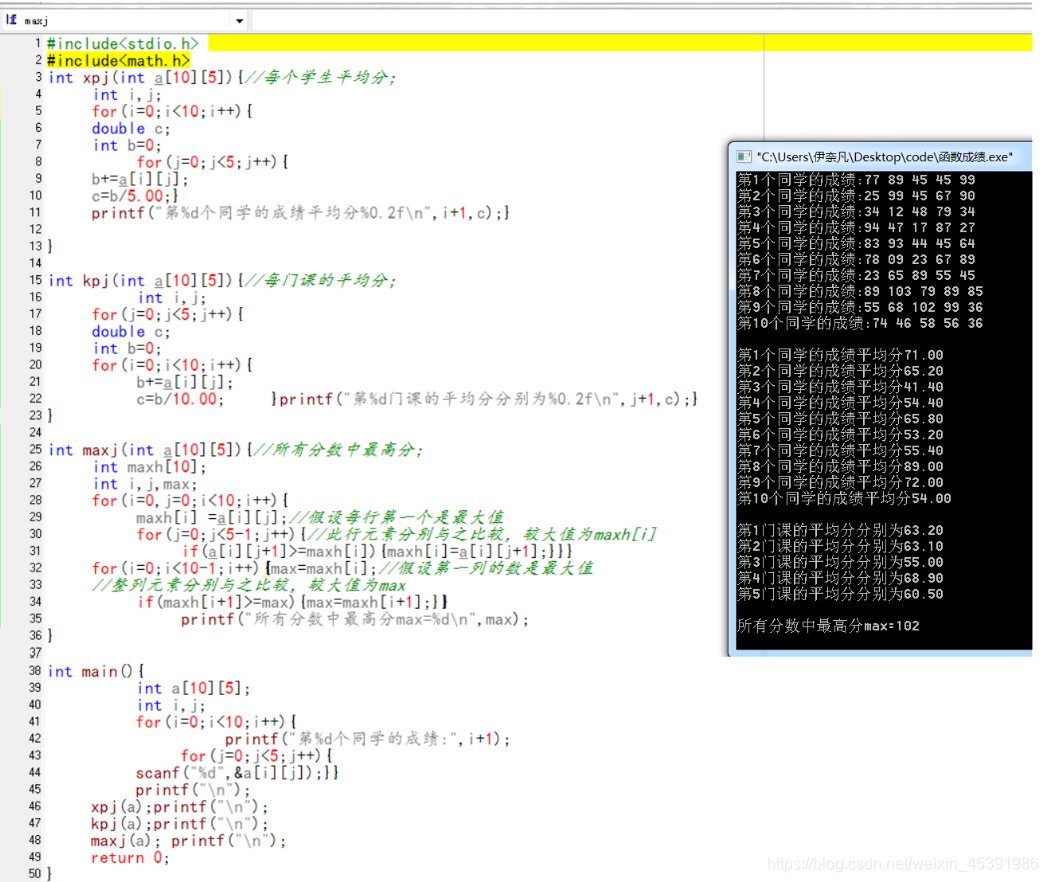Click the if statement comparing a[i][j+1] with maxh[i]

click(377, 552)
